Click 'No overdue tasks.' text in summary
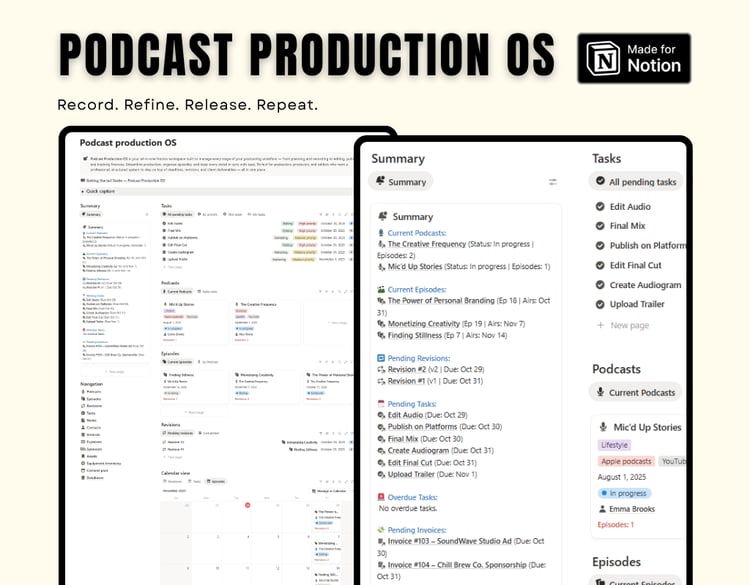The height and width of the screenshot is (585, 750). point(408,508)
